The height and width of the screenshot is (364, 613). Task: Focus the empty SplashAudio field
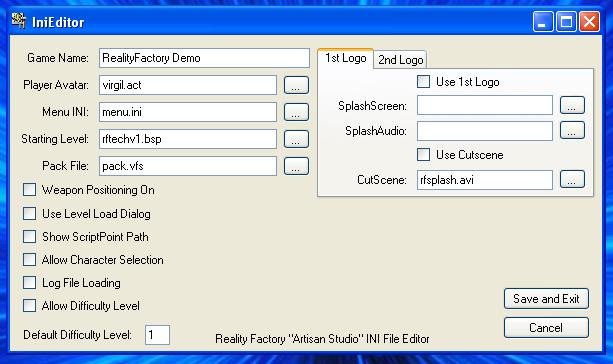485,131
